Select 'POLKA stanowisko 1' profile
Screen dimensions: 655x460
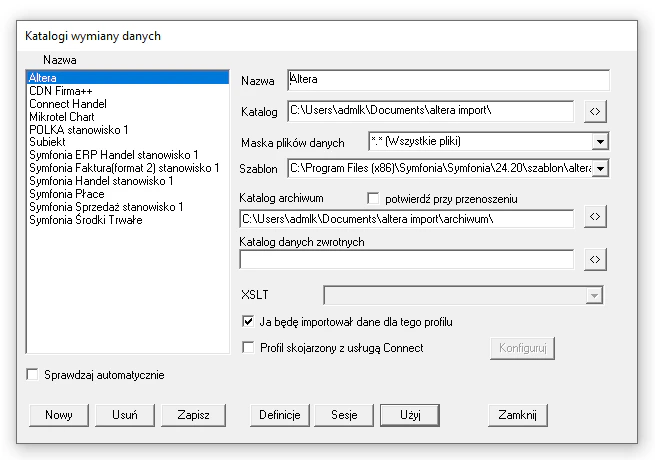[128, 130]
